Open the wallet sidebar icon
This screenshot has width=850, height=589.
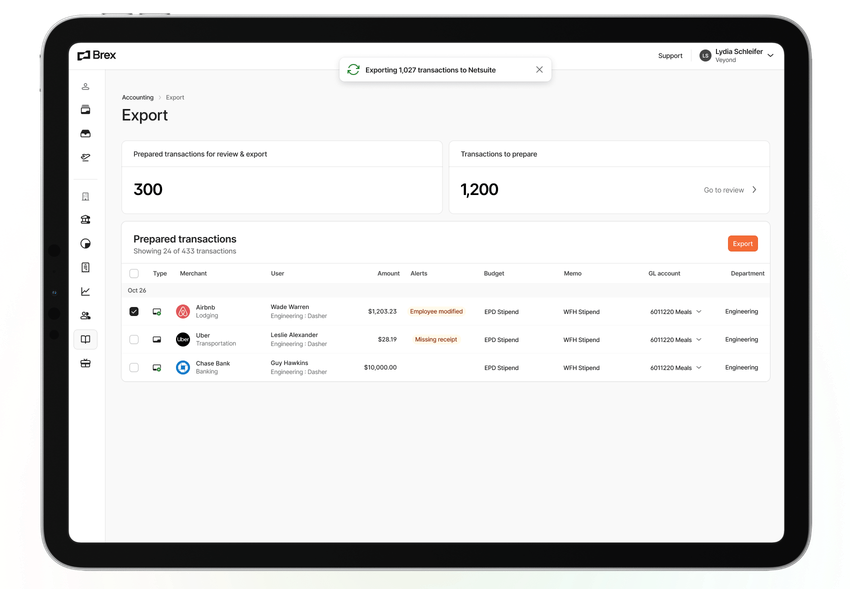click(x=85, y=110)
